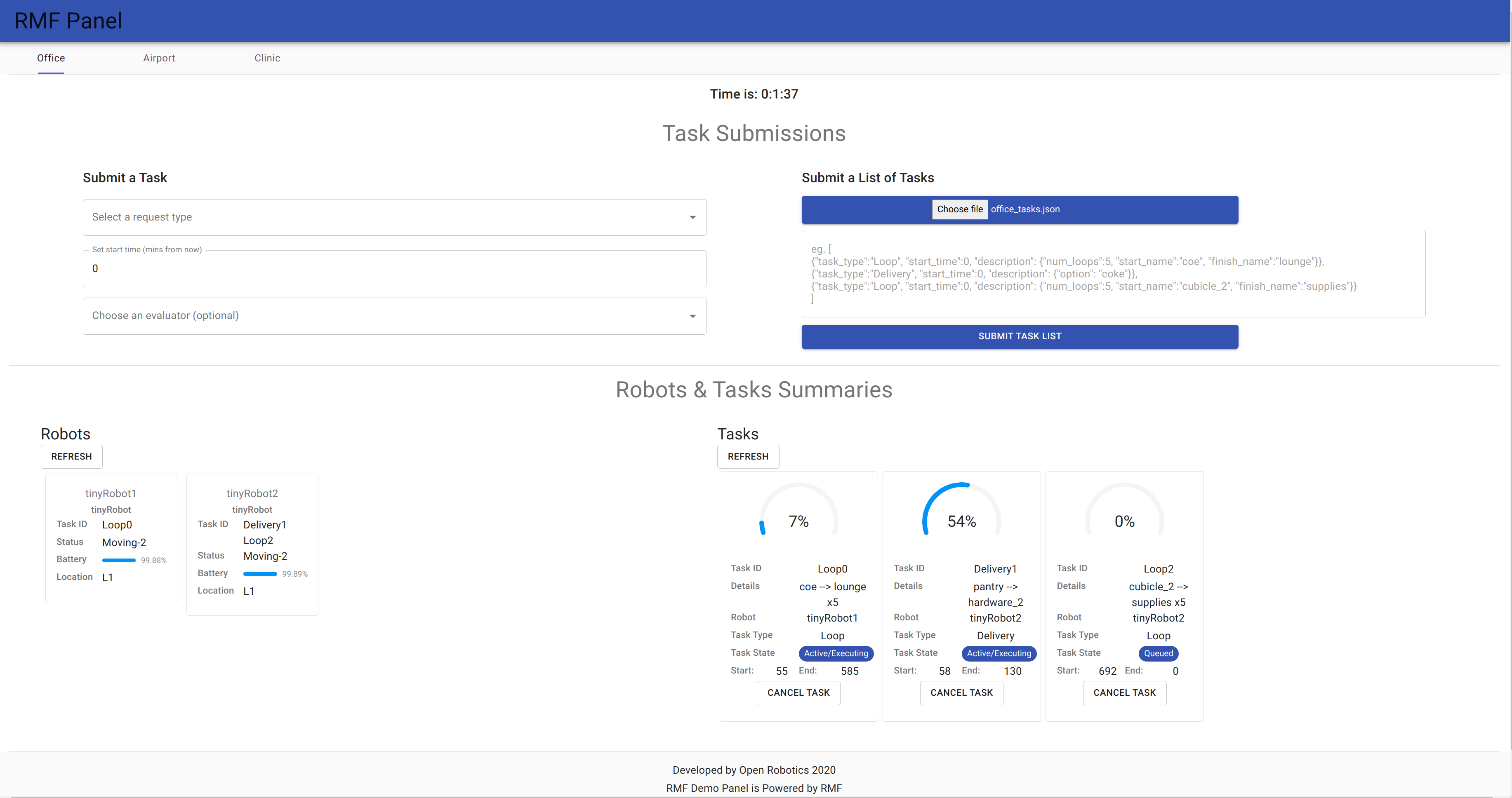1512x798 pixels.
Task: Refresh the Tasks list
Action: click(747, 457)
